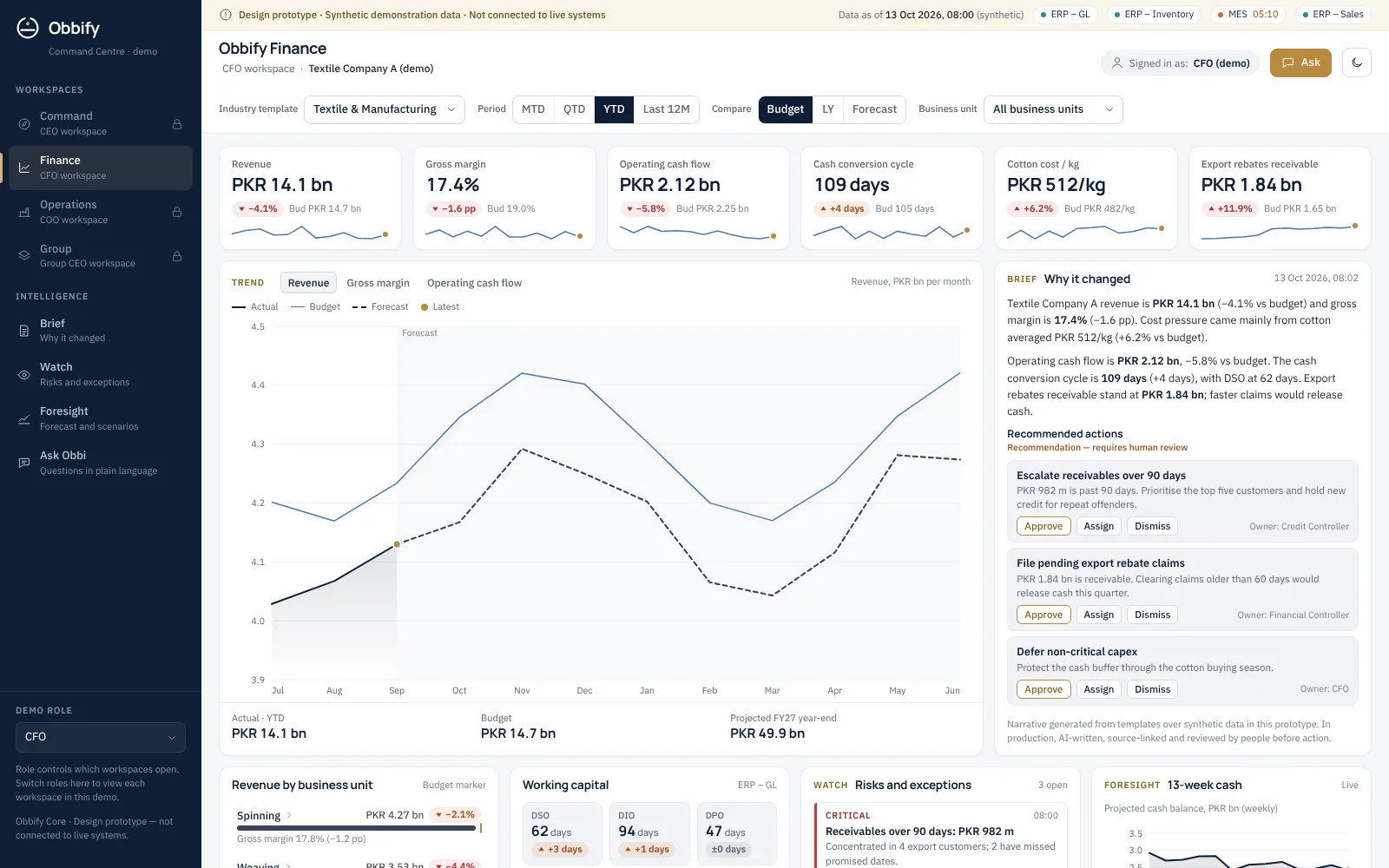Select the Revenue trend tab
This screenshot has width=1389, height=868.
tap(308, 283)
